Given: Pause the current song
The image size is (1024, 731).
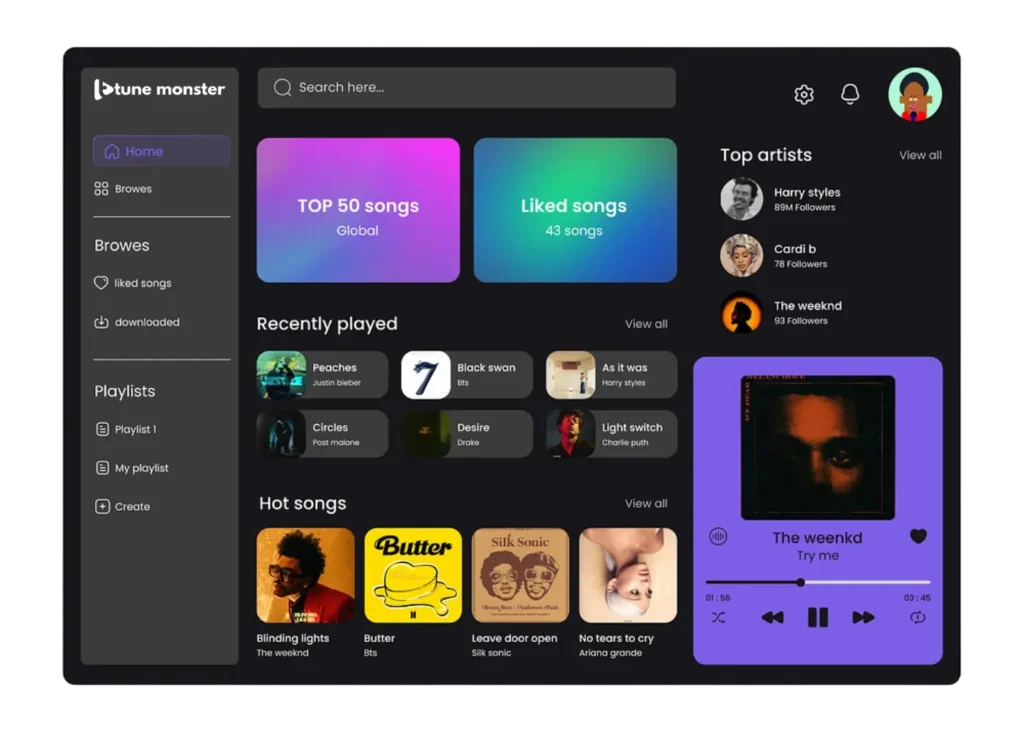Looking at the screenshot, I should 818,617.
